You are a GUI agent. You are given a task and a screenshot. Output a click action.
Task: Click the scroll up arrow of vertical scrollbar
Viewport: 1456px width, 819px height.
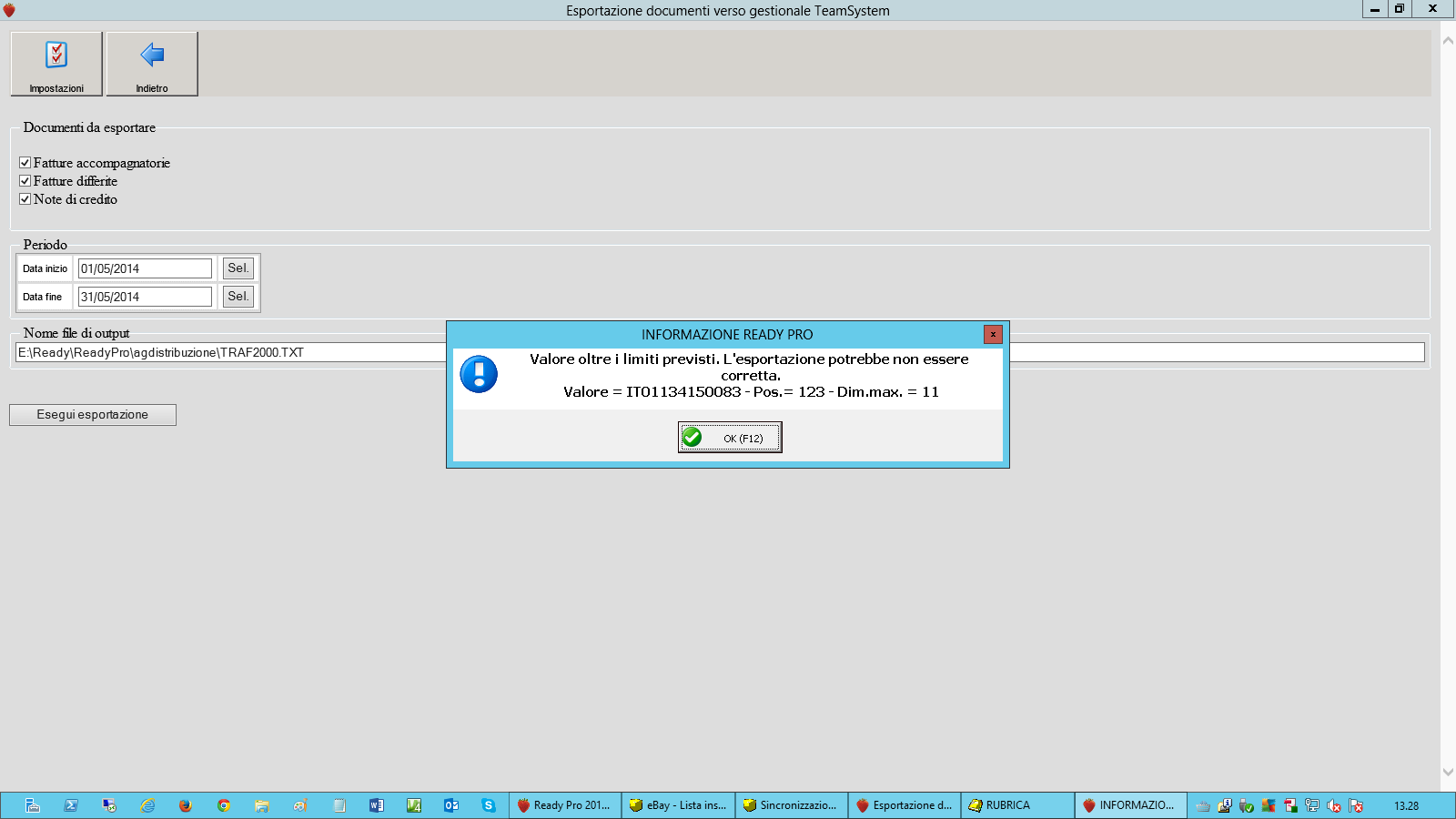[1448, 41]
